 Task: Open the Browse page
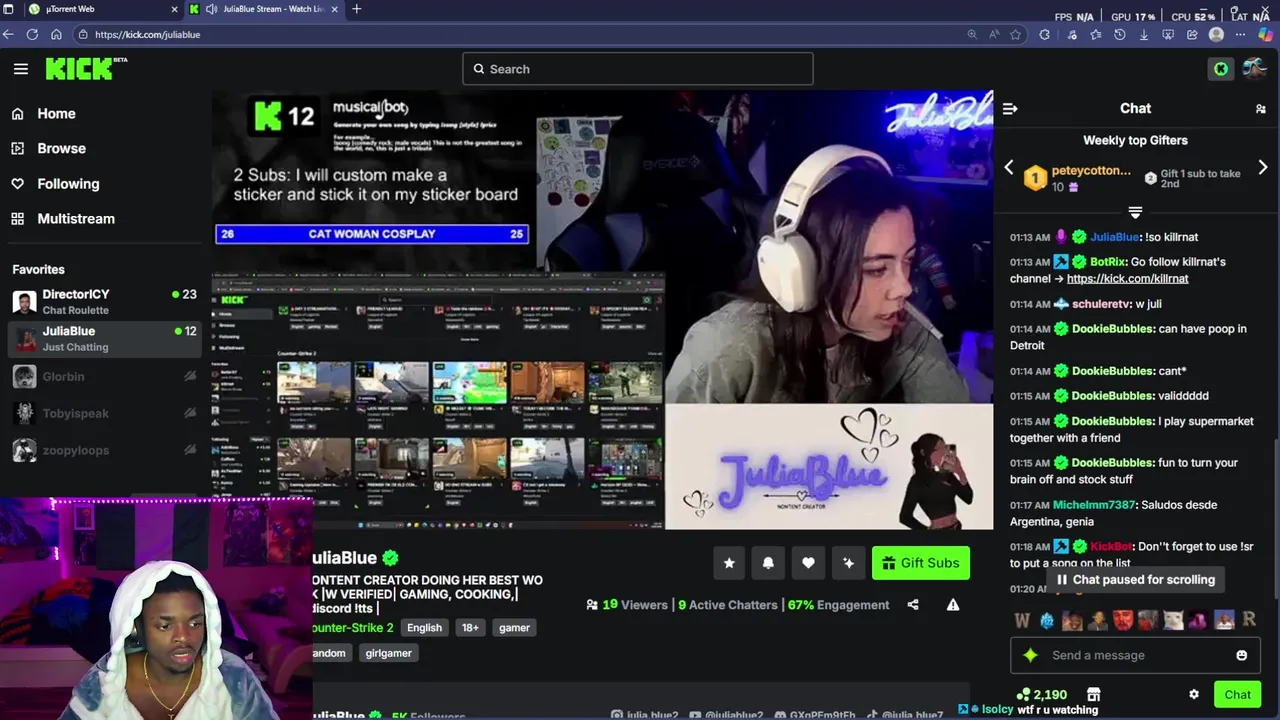[61, 148]
